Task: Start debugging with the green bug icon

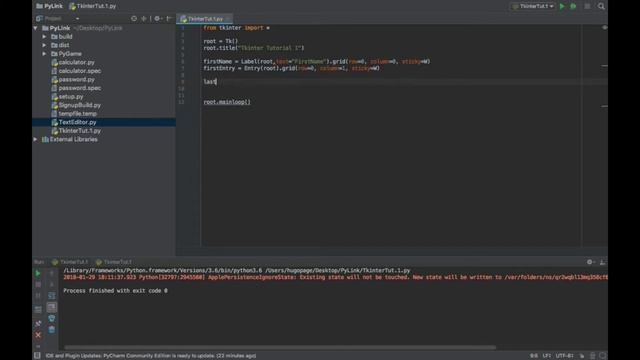Action: (573, 6)
